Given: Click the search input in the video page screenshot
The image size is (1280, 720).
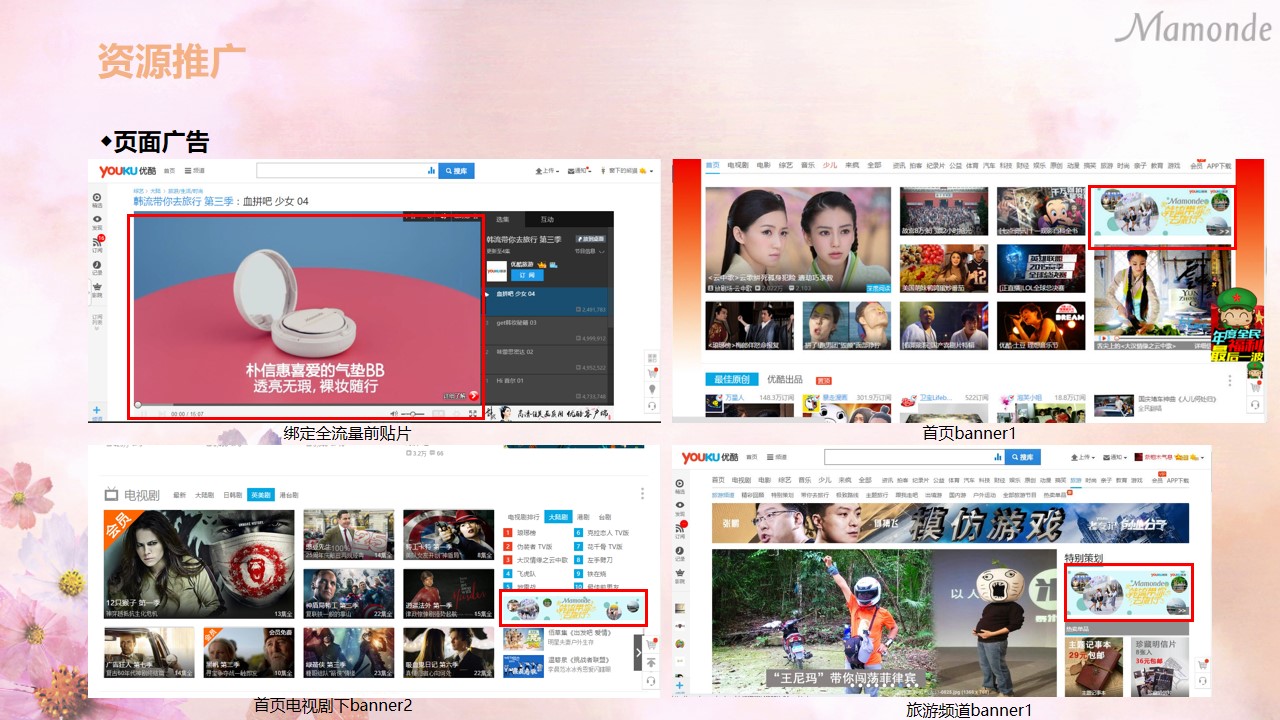Looking at the screenshot, I should [x=348, y=171].
